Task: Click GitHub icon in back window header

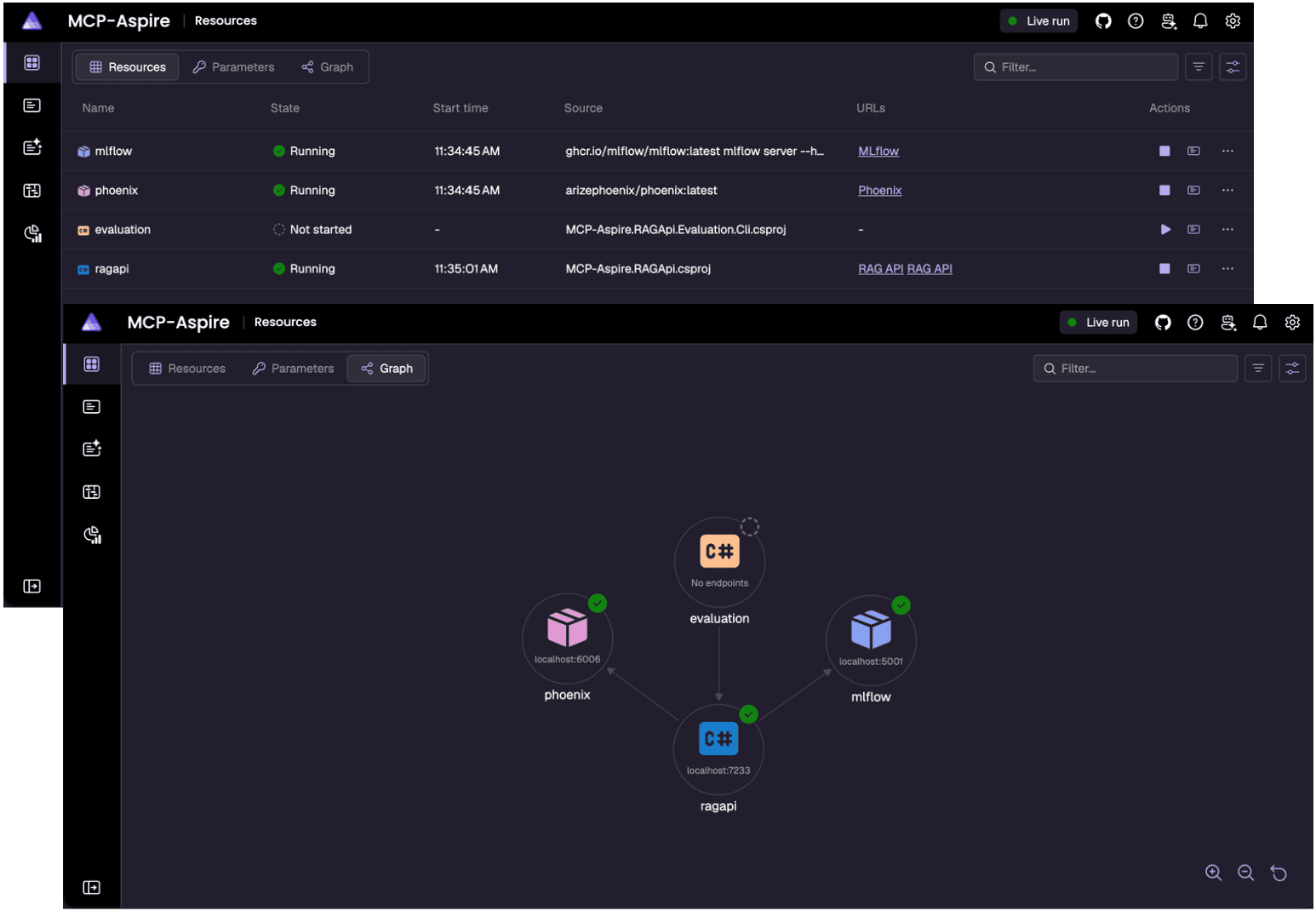Action: (1103, 21)
